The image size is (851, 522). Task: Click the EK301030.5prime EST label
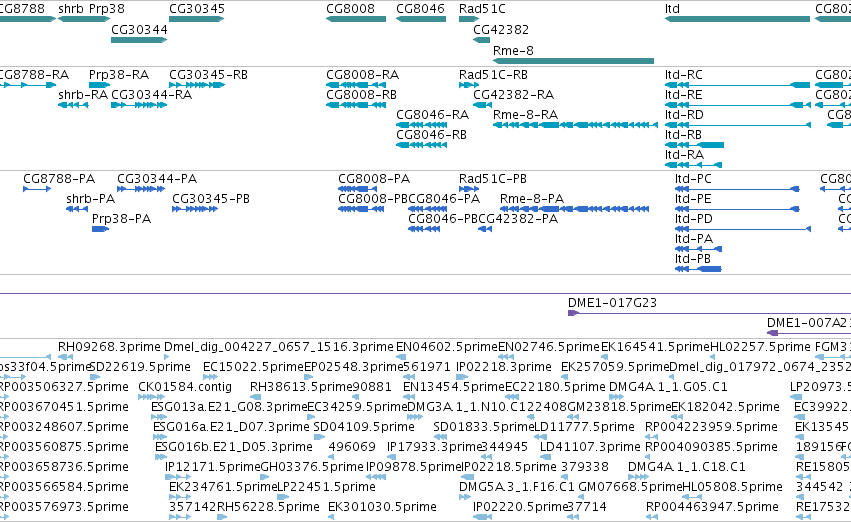point(383,507)
